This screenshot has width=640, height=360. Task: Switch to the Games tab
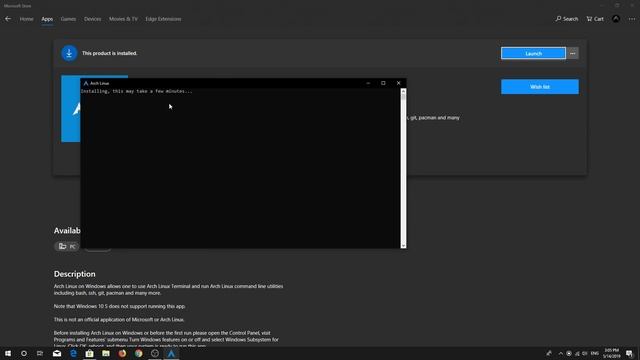tap(68, 19)
